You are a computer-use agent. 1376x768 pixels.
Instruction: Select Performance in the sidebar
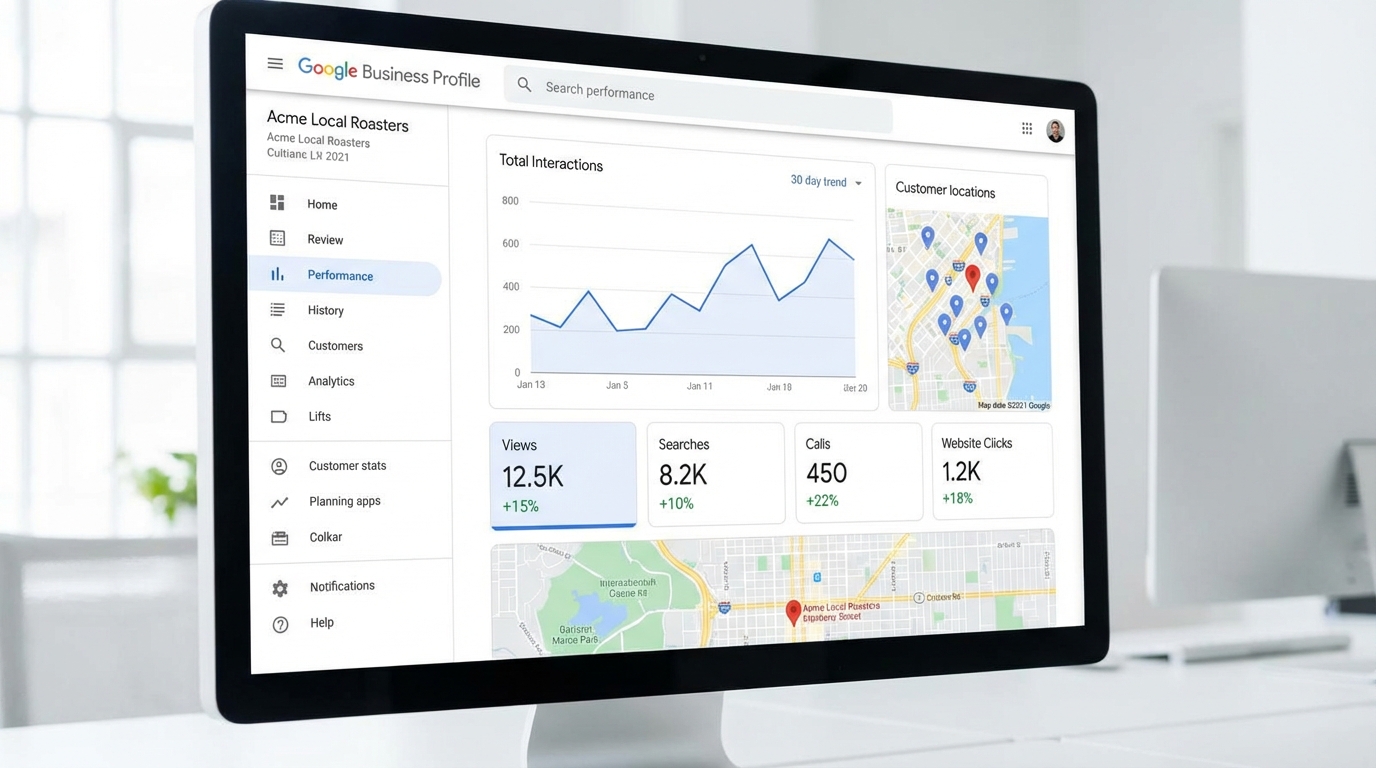(x=340, y=276)
